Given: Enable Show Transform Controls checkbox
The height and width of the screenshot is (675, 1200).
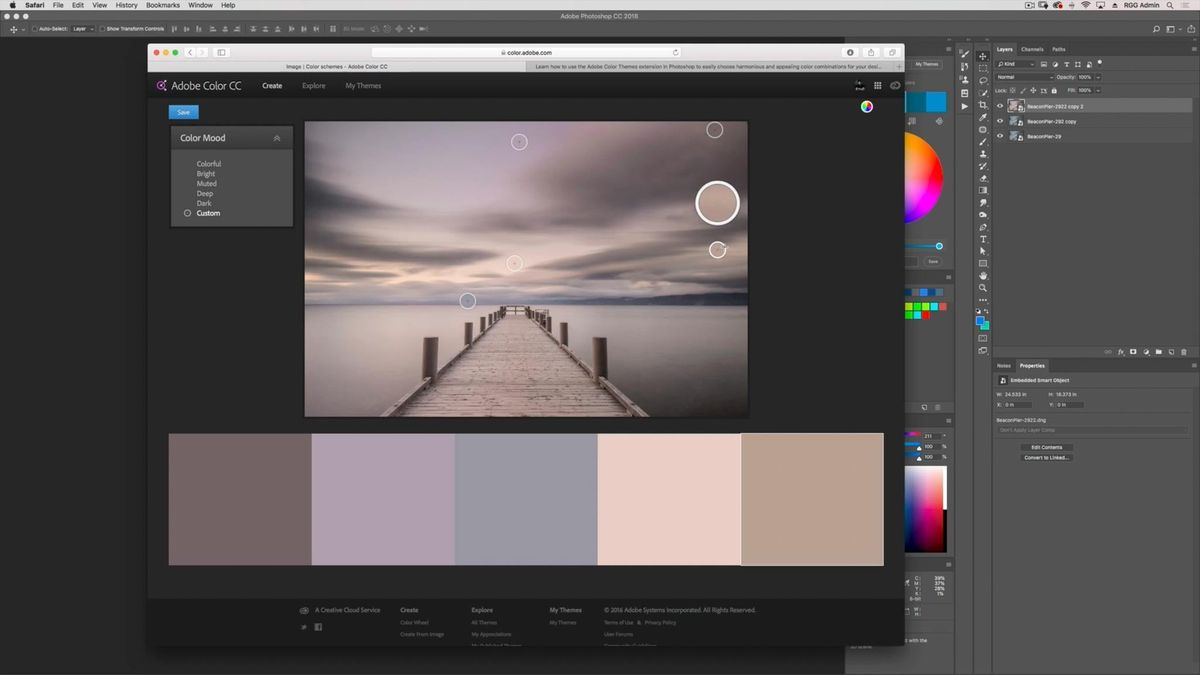Looking at the screenshot, I should (x=102, y=29).
